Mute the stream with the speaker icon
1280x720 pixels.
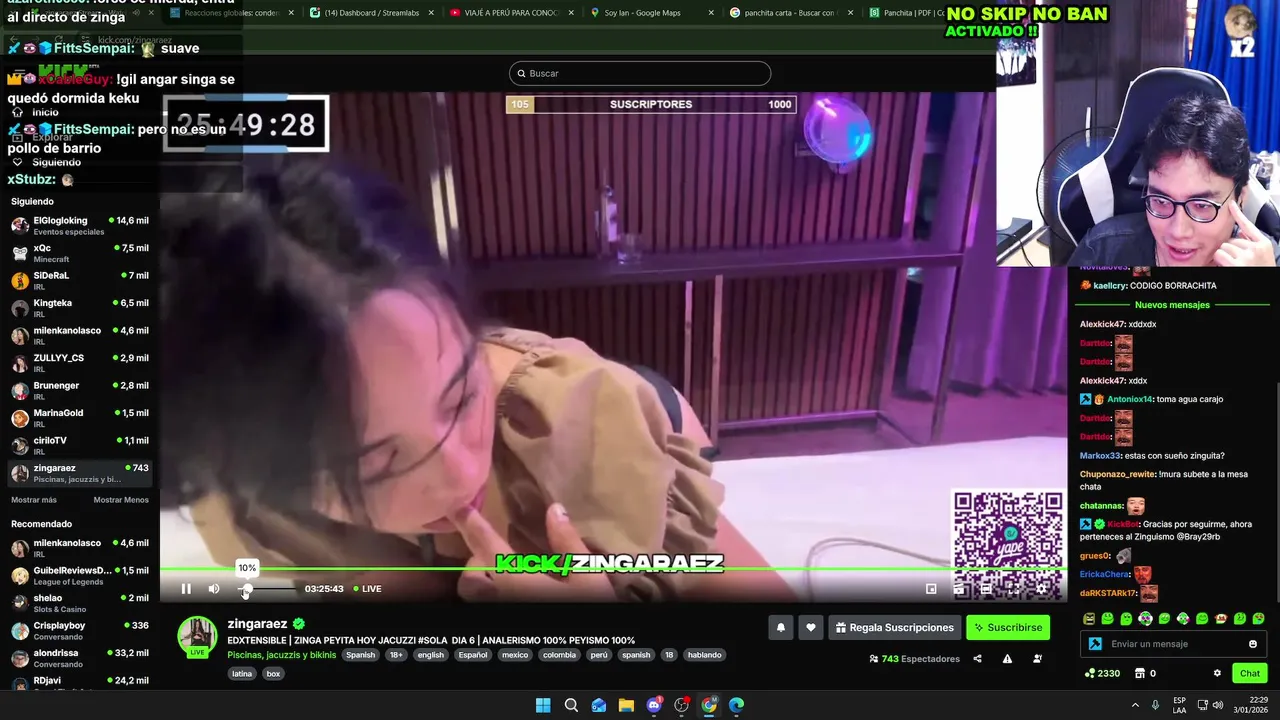point(214,589)
